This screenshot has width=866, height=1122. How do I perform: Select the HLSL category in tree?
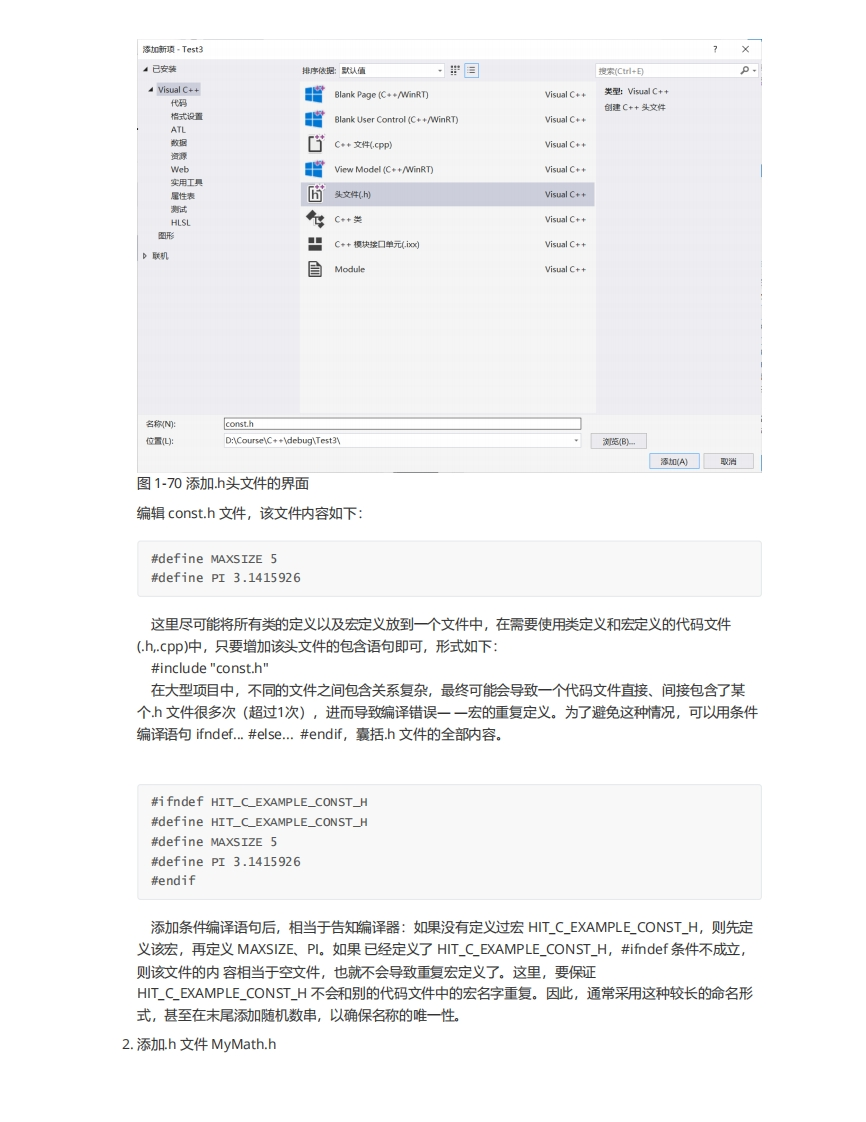180,222
